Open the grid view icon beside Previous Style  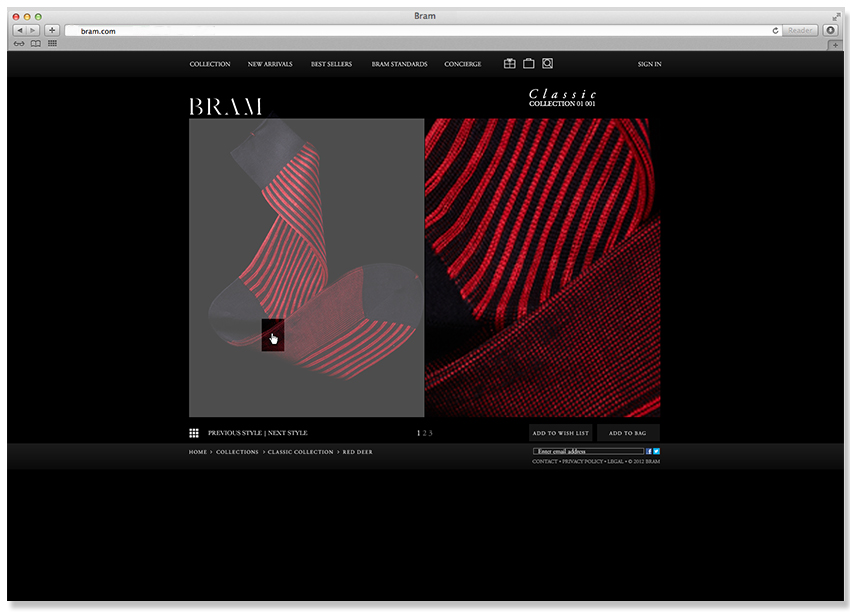[194, 433]
